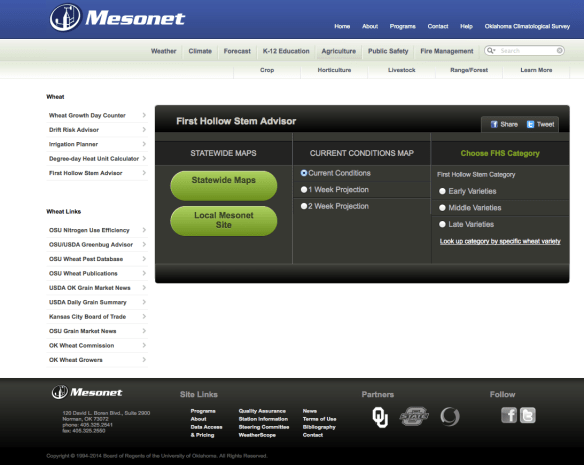584x465 pixels.
Task: Open footer Quality Assurance link
Action: tap(262, 411)
